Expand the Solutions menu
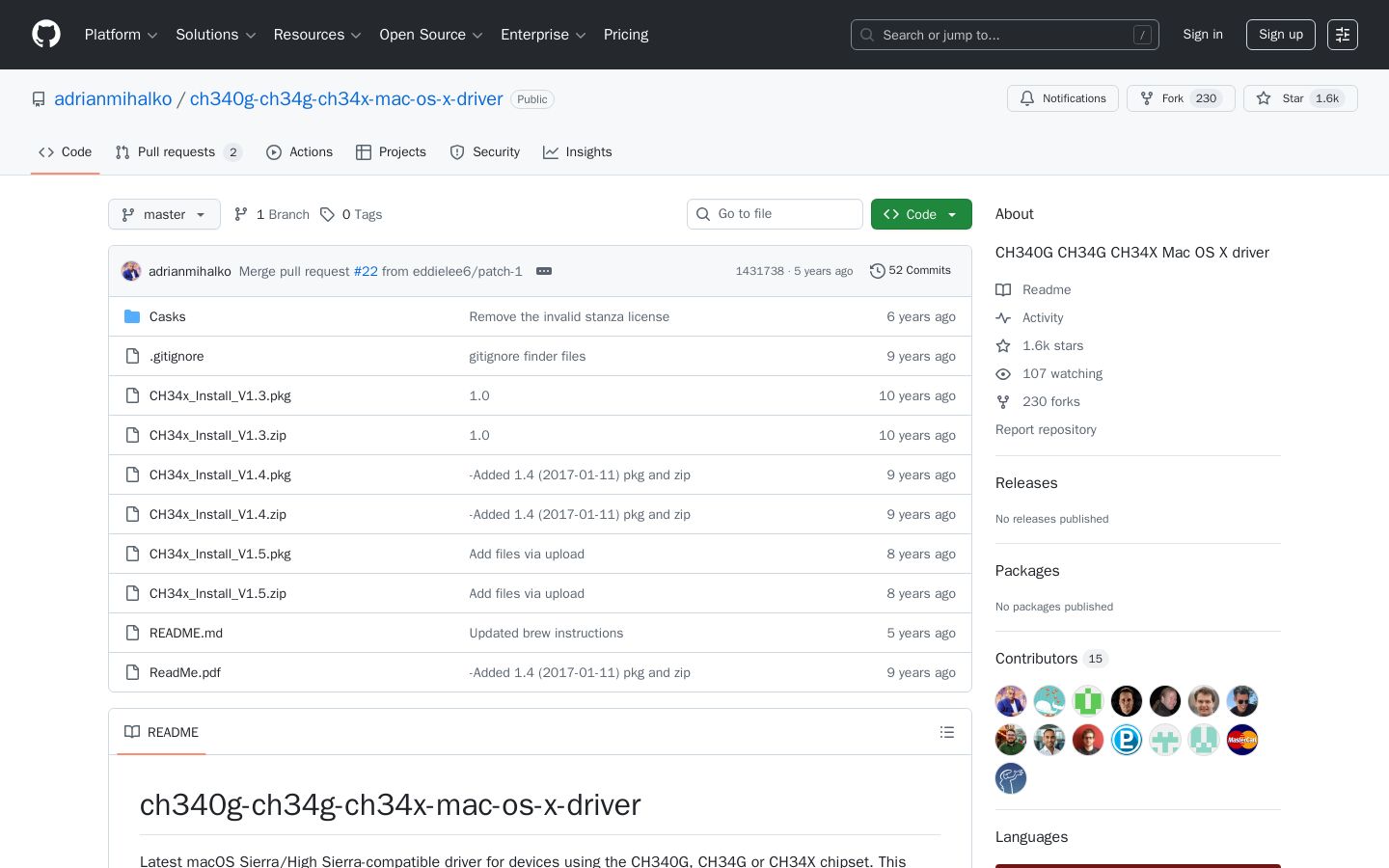This screenshot has height=868, width=1389. tap(216, 35)
